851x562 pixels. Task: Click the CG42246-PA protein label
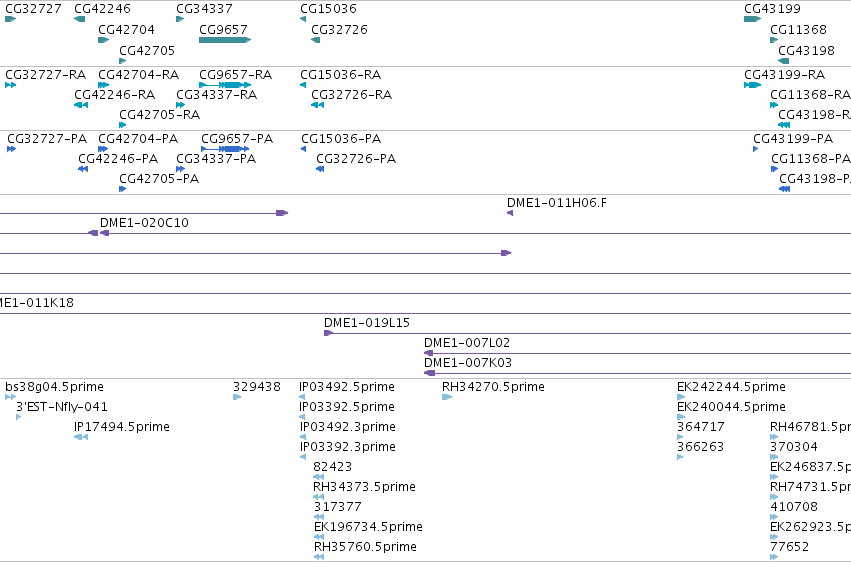[118, 159]
